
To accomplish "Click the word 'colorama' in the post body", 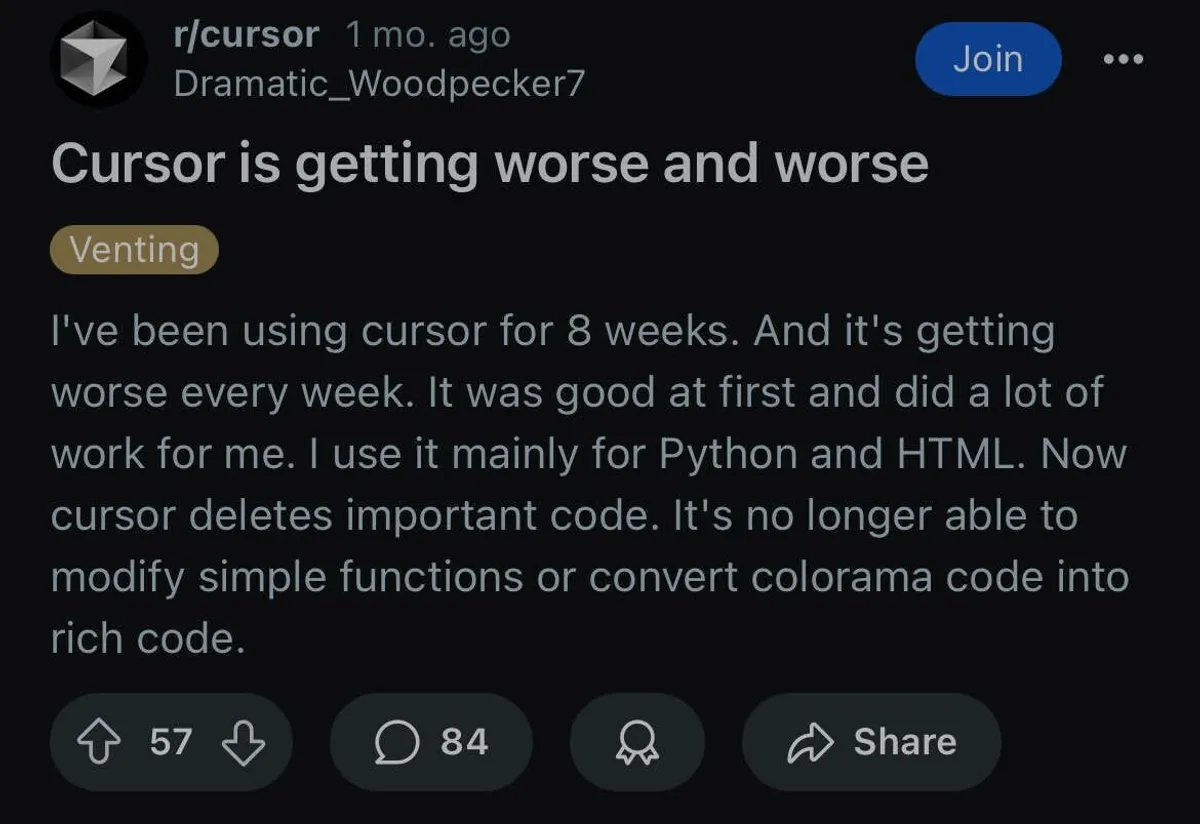I will (x=841, y=577).
